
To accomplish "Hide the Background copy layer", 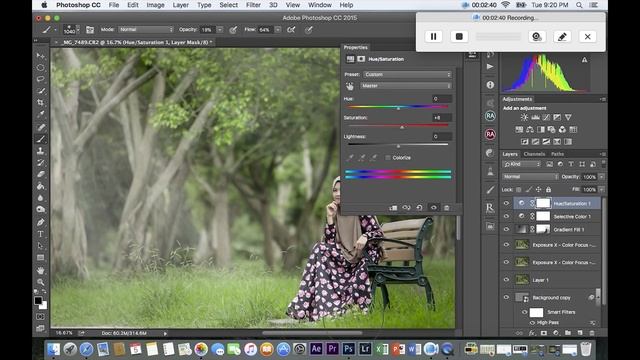I will pyautogui.click(x=507, y=297).
